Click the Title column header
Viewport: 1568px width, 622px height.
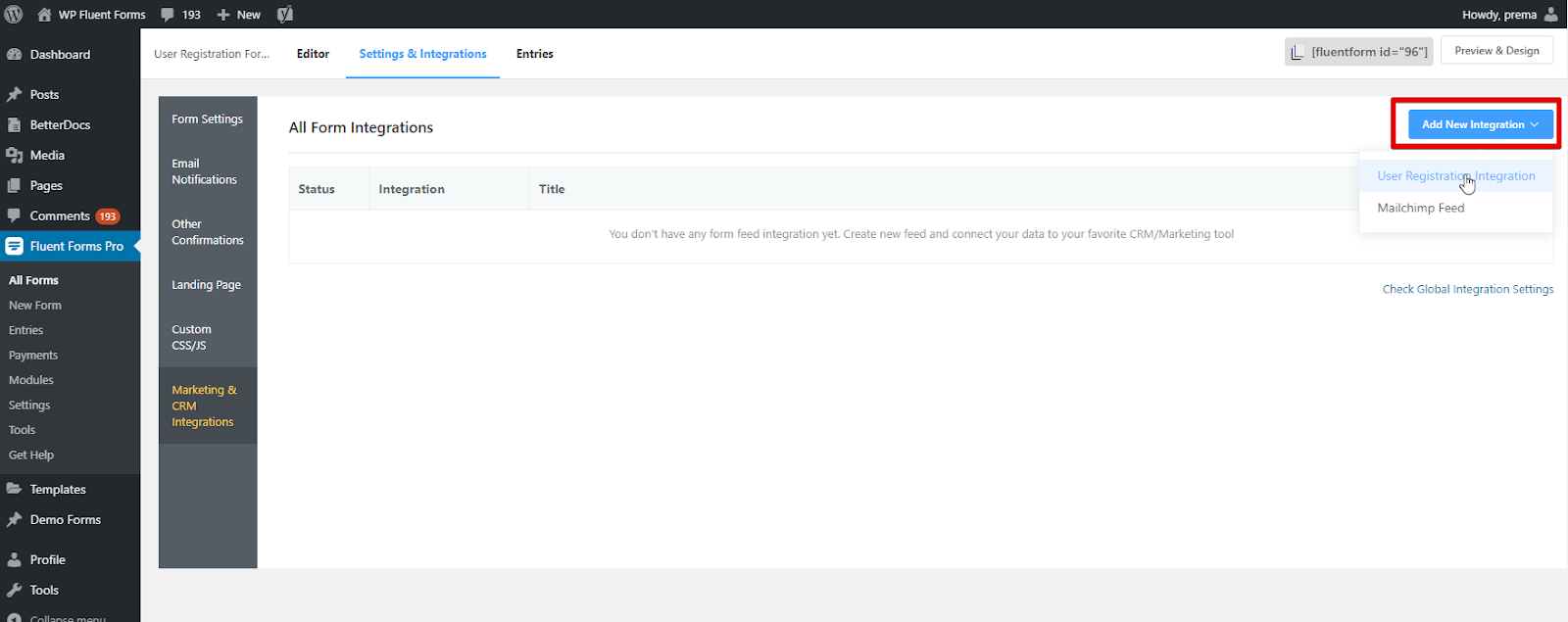click(x=552, y=189)
